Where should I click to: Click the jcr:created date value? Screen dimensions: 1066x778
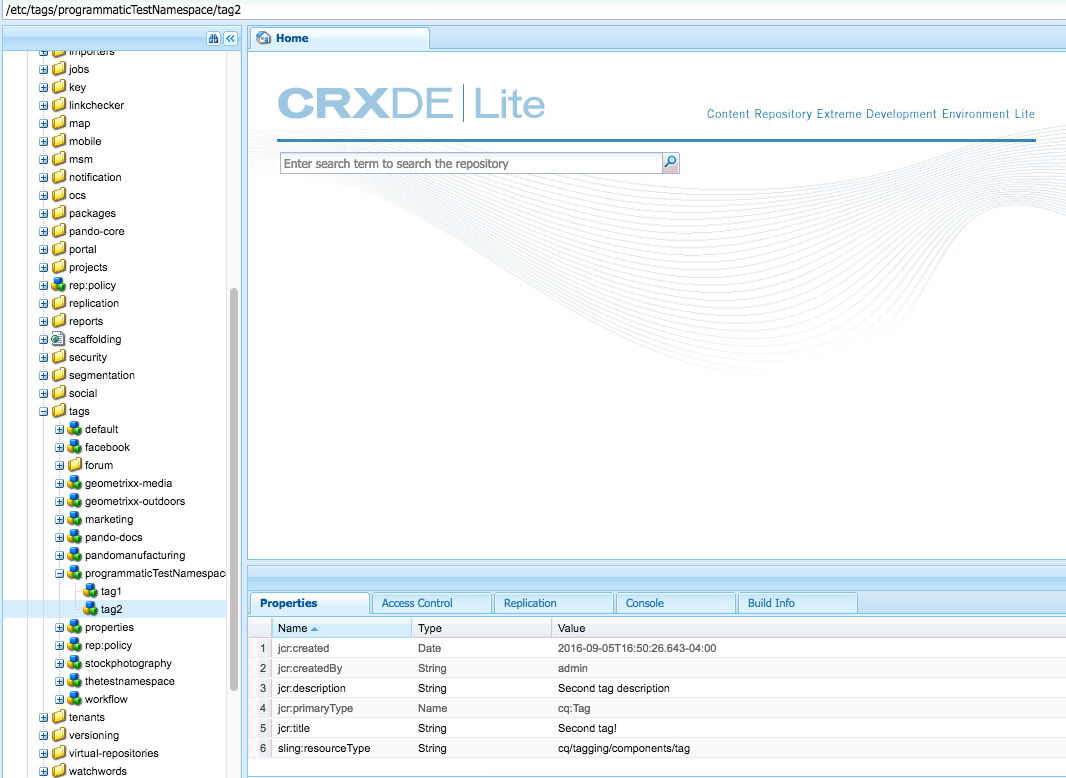[x=636, y=648]
